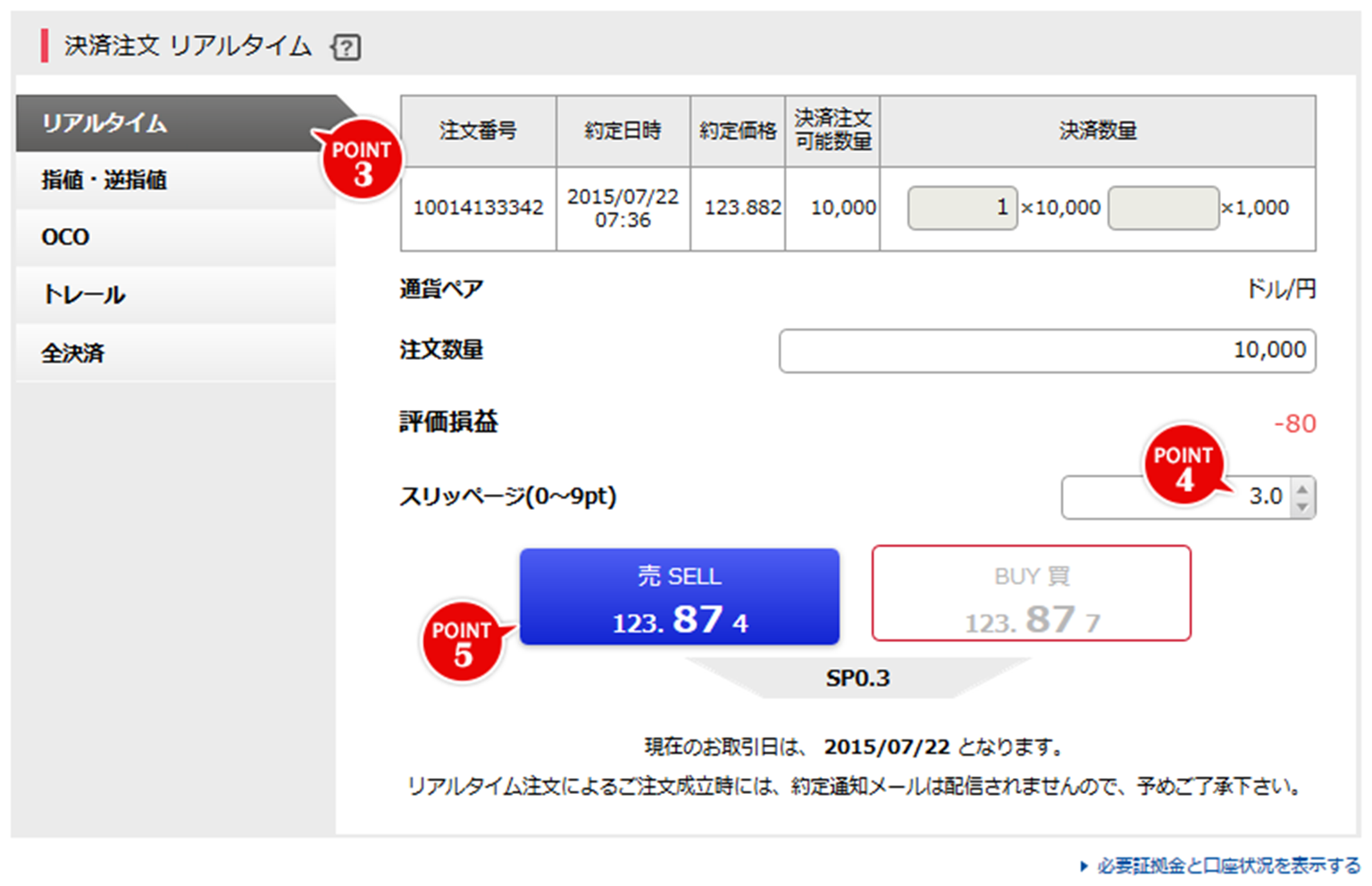This screenshot has width=1372, height=886.
Task: Open the help icon next to 決済注文 リアルタイム
Action: pyautogui.click(x=347, y=47)
